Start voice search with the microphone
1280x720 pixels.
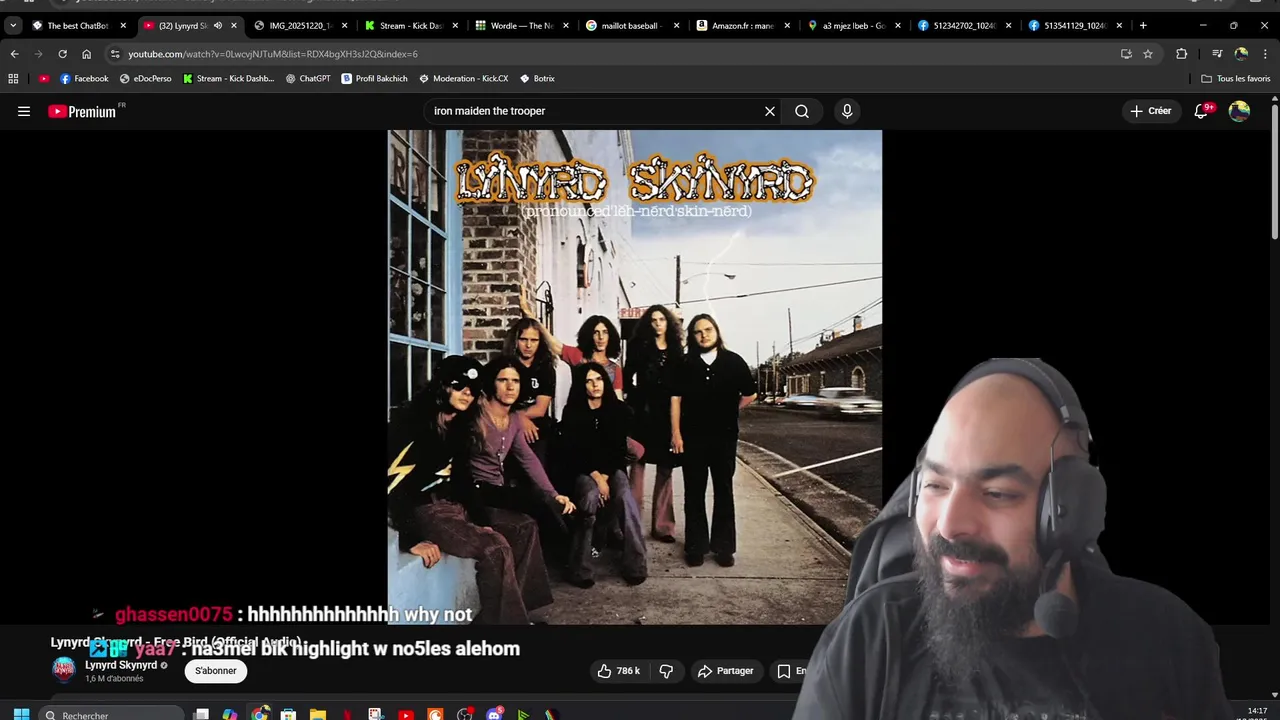point(847,111)
